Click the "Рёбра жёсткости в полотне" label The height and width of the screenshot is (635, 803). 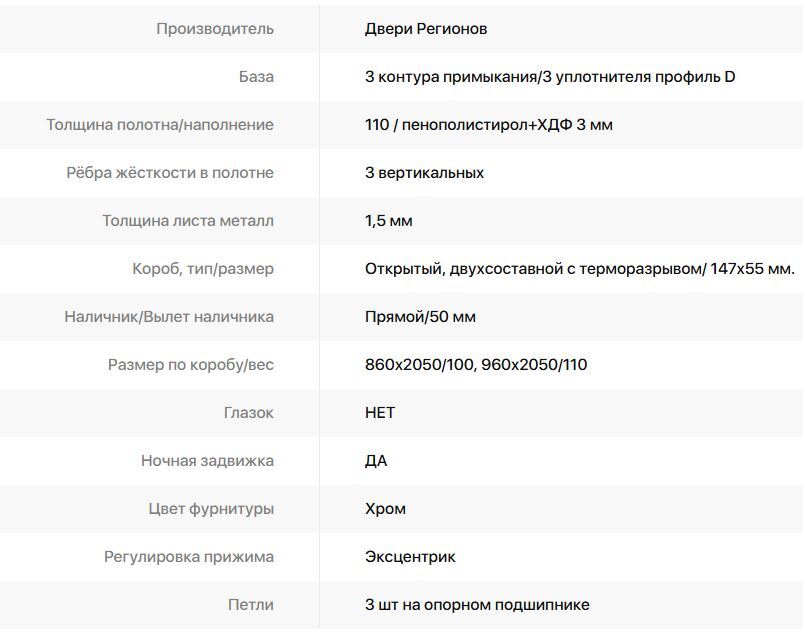(170, 173)
